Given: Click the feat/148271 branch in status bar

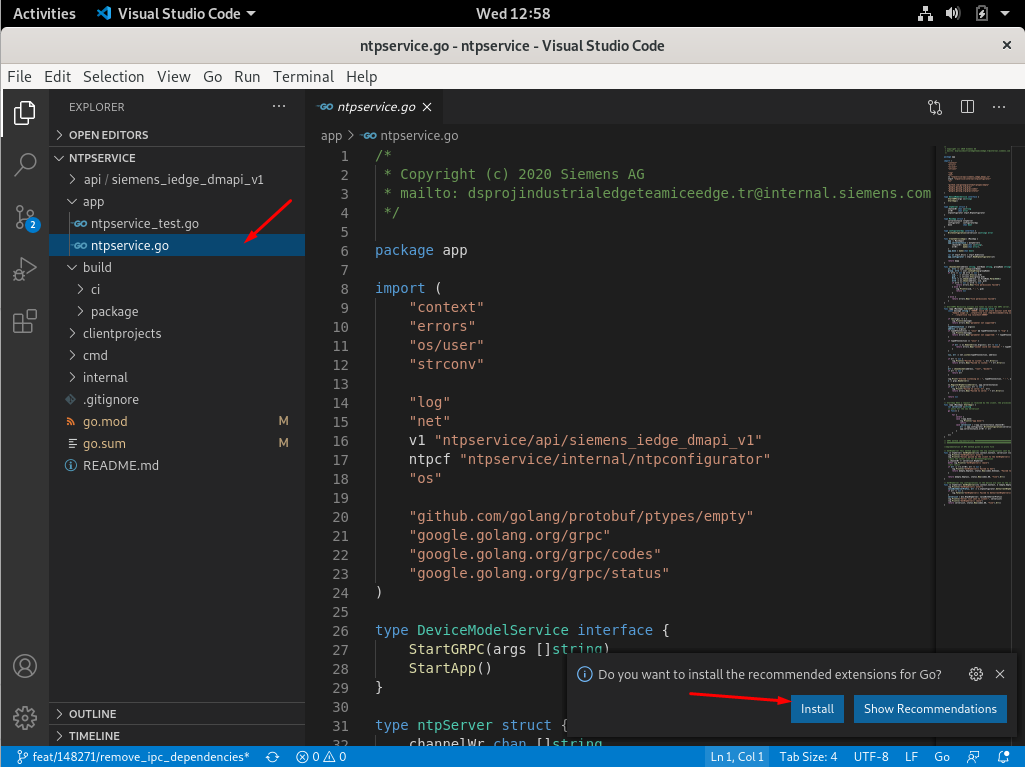Looking at the screenshot, I should 134,757.
